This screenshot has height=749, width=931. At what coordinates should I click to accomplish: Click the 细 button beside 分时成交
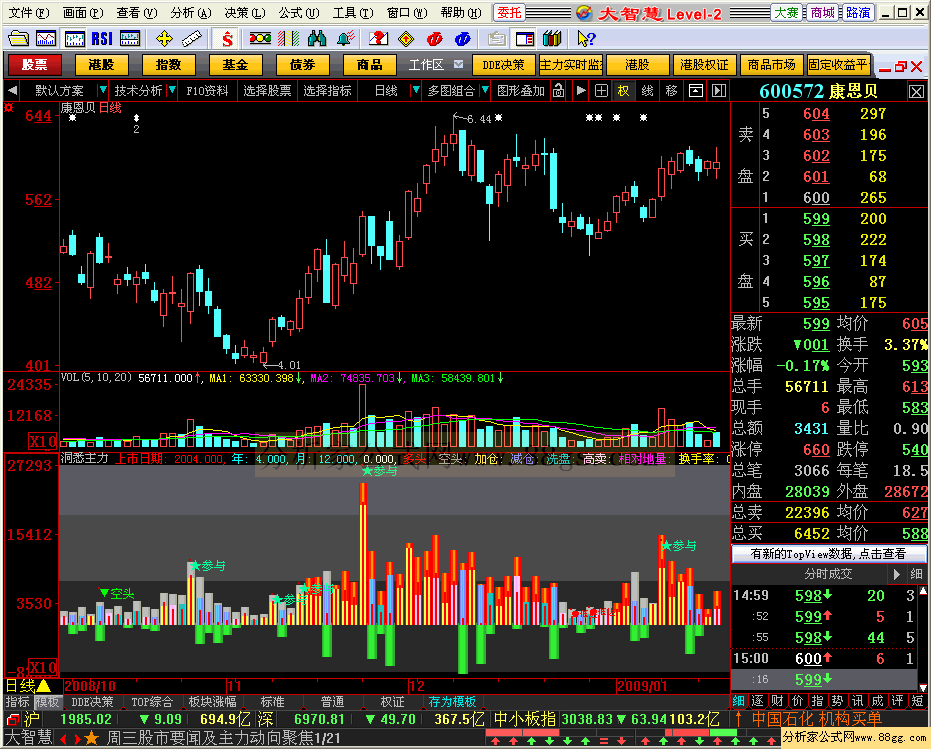point(916,574)
